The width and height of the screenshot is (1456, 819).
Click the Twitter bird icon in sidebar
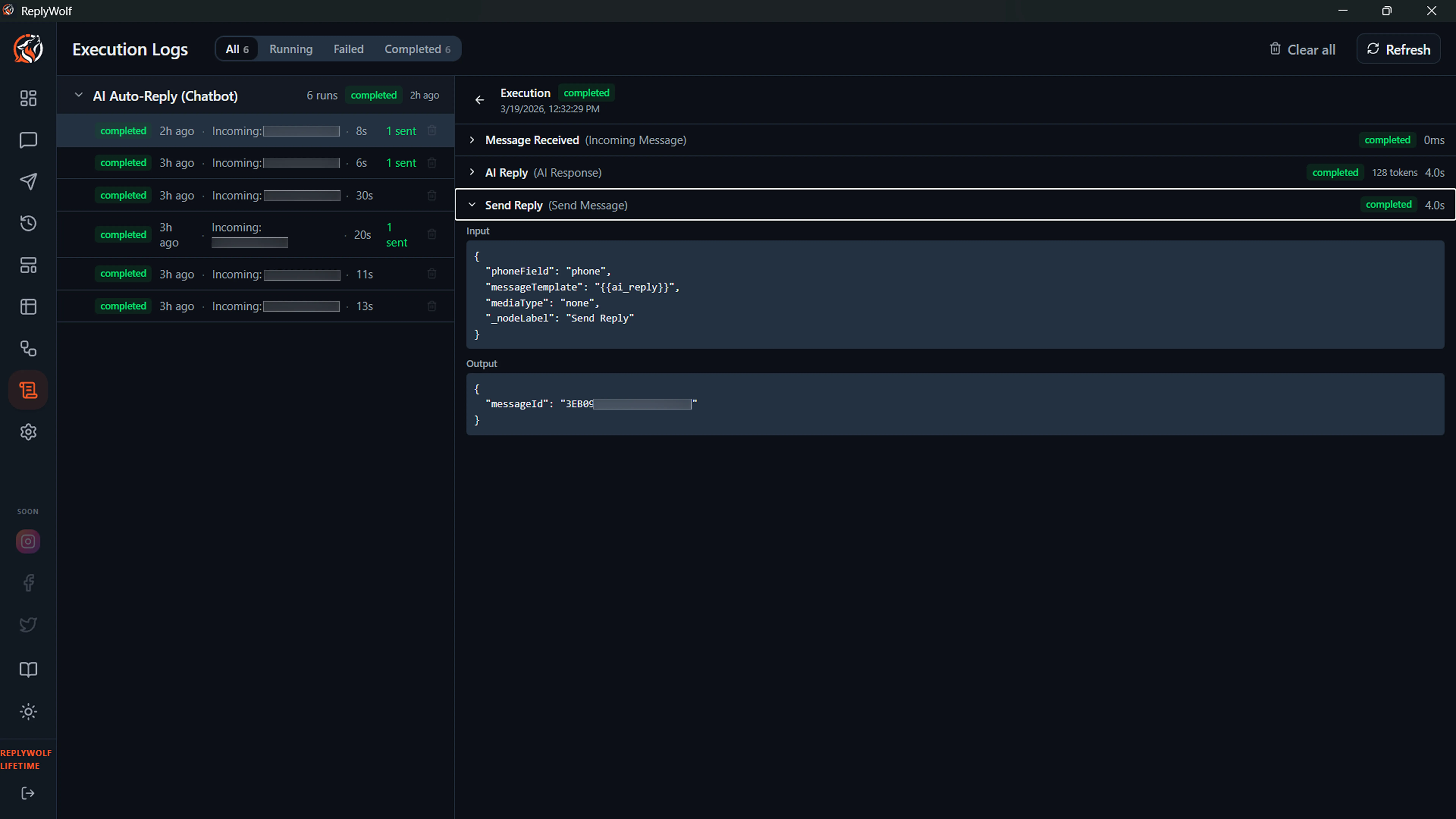pyautogui.click(x=28, y=624)
